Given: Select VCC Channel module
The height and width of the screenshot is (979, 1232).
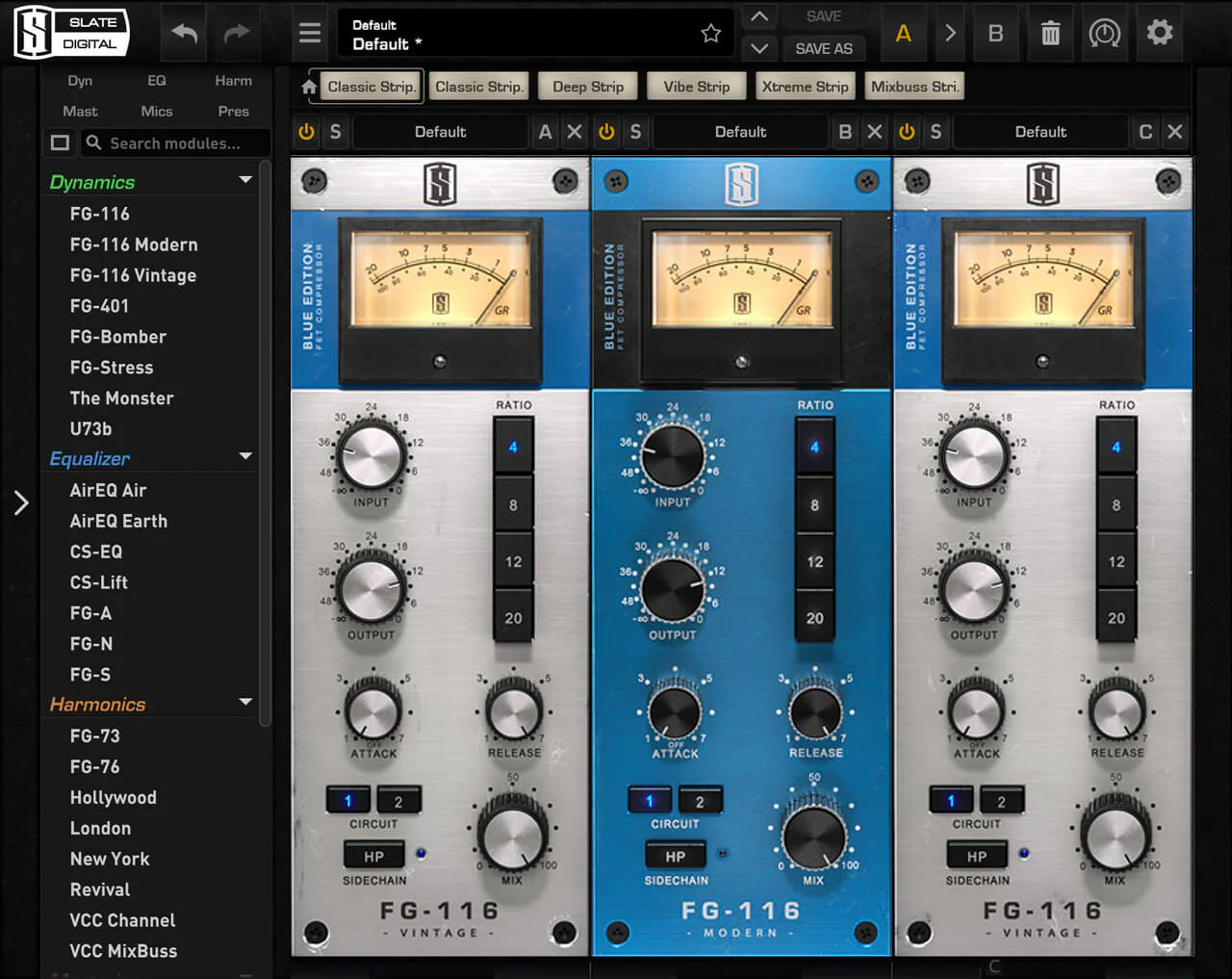Looking at the screenshot, I should coord(123,920).
